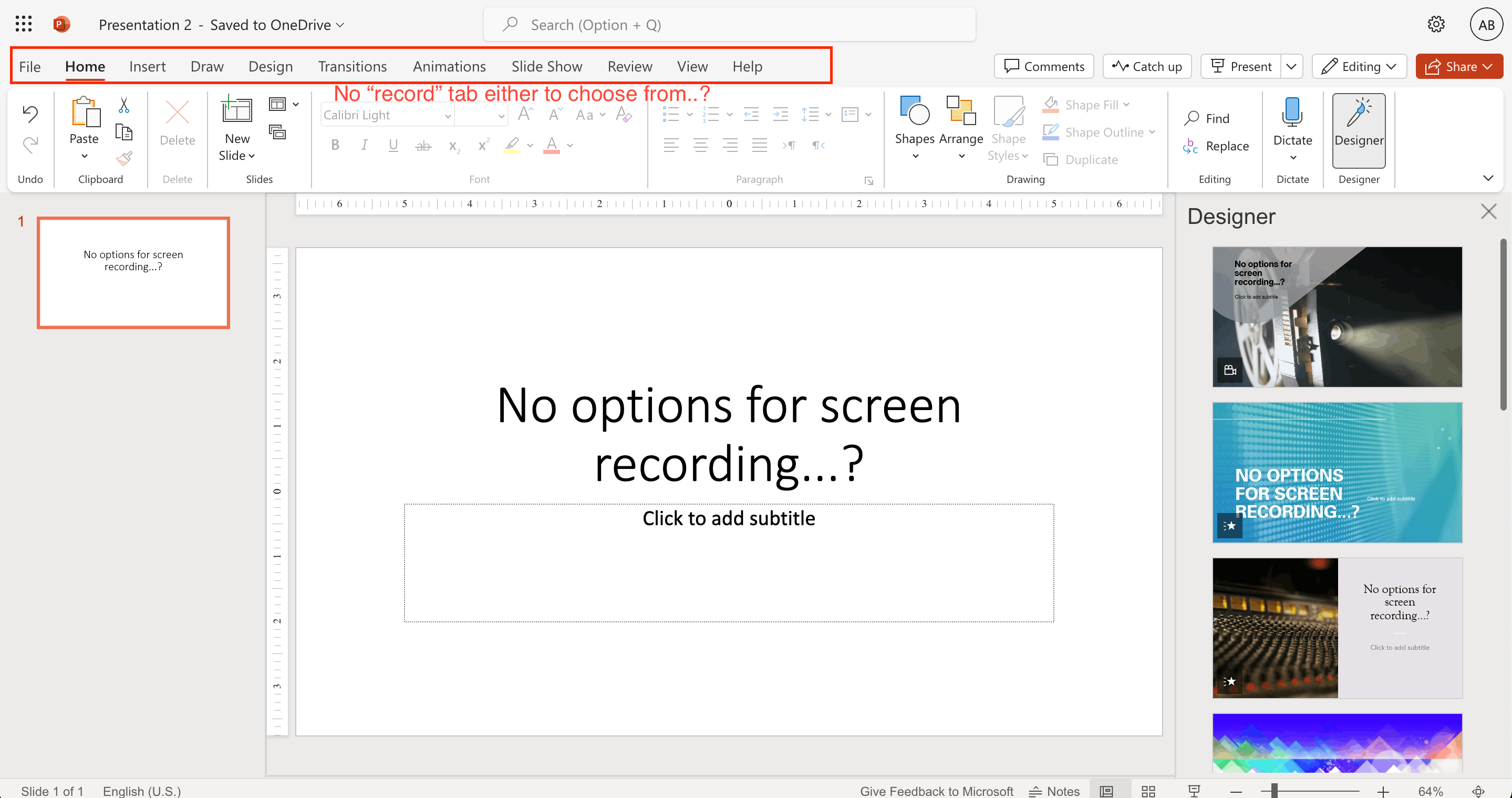Click the Dictate microphone icon
Screen dimensions: 1512x798
[x=1292, y=112]
